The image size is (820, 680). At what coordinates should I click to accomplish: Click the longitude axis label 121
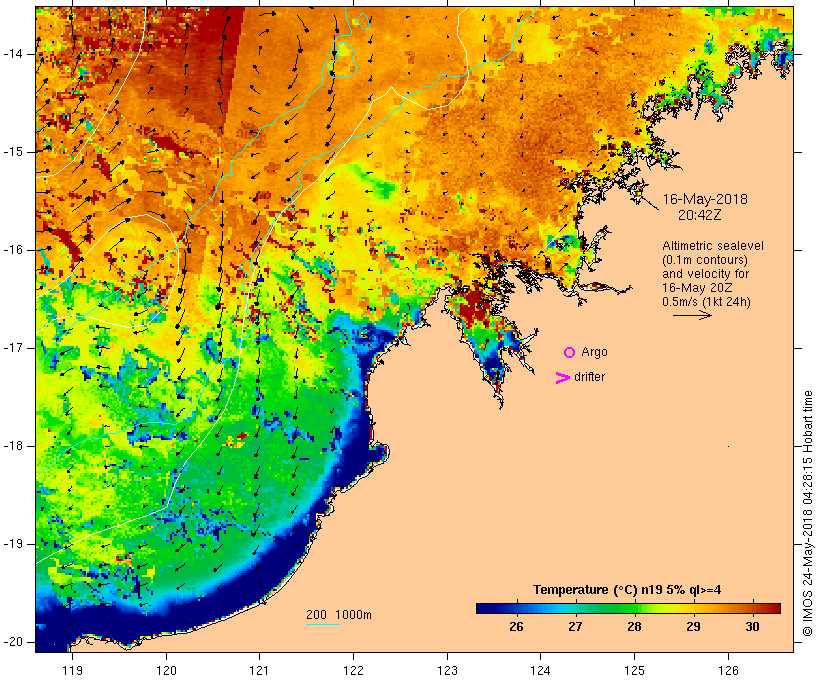click(259, 670)
